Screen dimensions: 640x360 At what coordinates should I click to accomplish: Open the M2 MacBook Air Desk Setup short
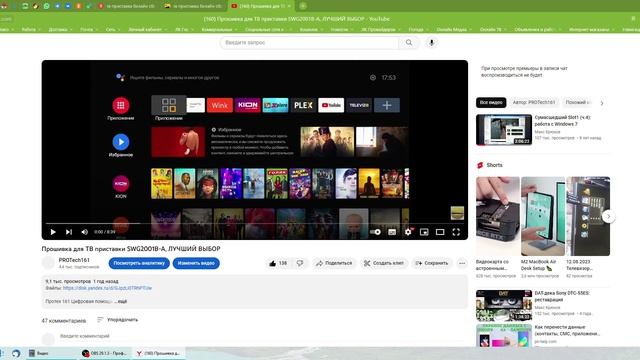pos(543,216)
